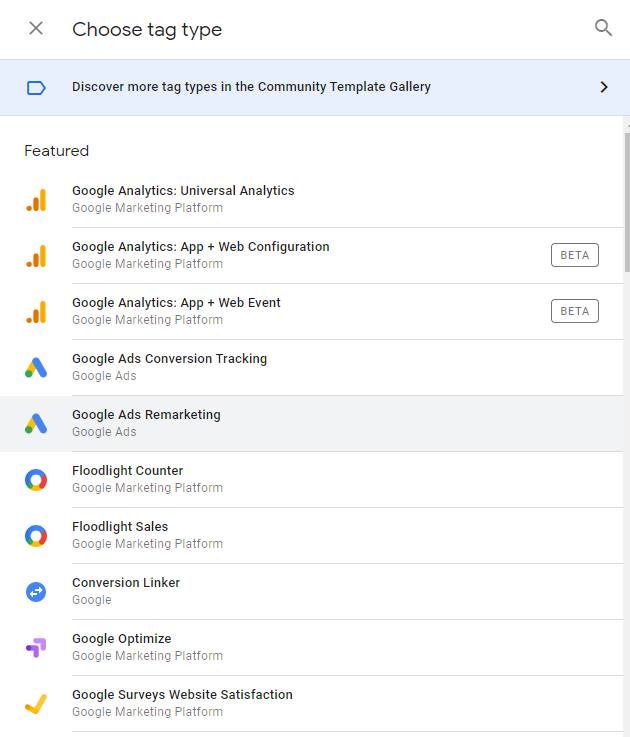This screenshot has height=737, width=630.
Task: Click the Google Surveys checkmark icon
Action: 36,704
